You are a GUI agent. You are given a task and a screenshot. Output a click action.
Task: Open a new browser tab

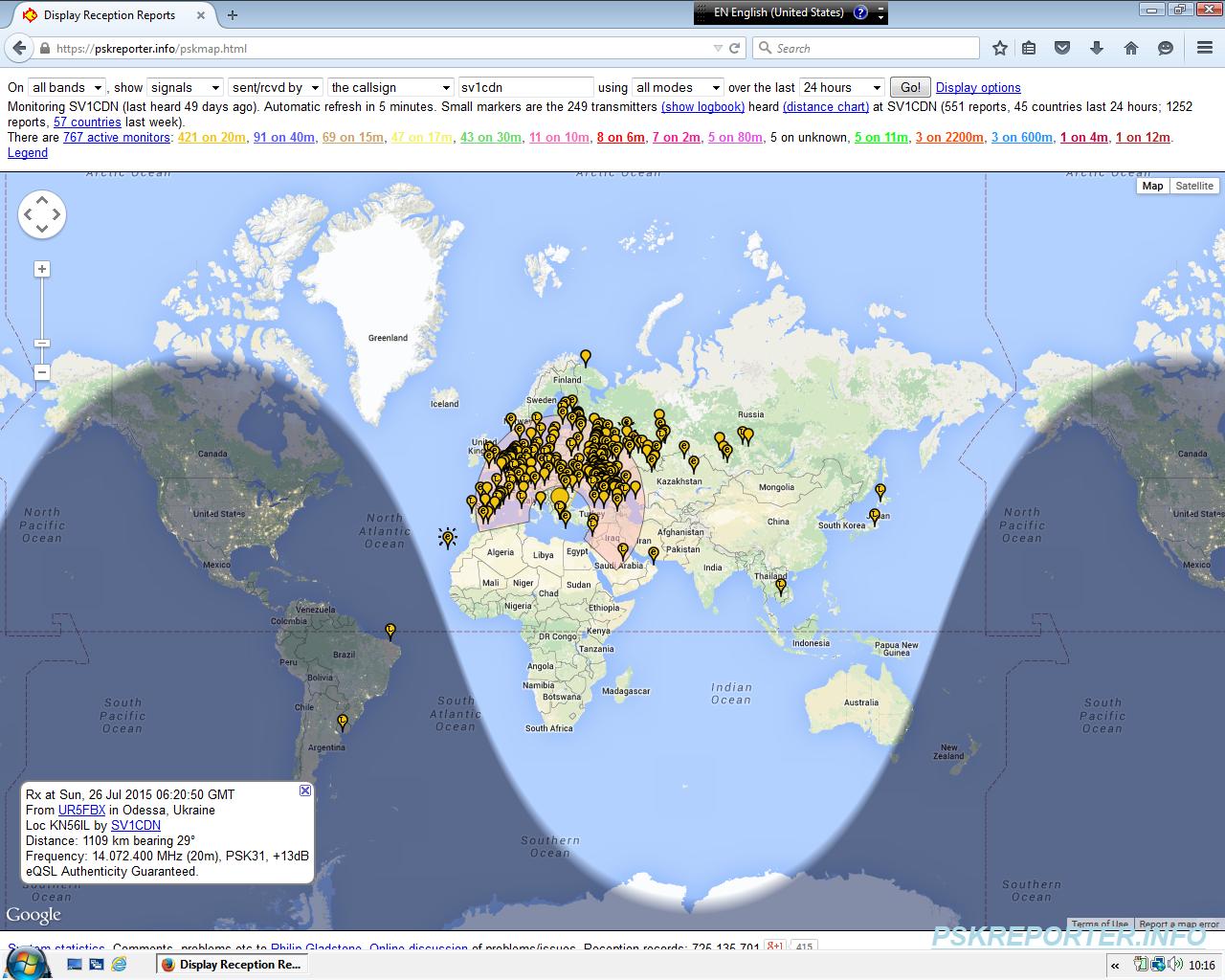click(x=233, y=15)
